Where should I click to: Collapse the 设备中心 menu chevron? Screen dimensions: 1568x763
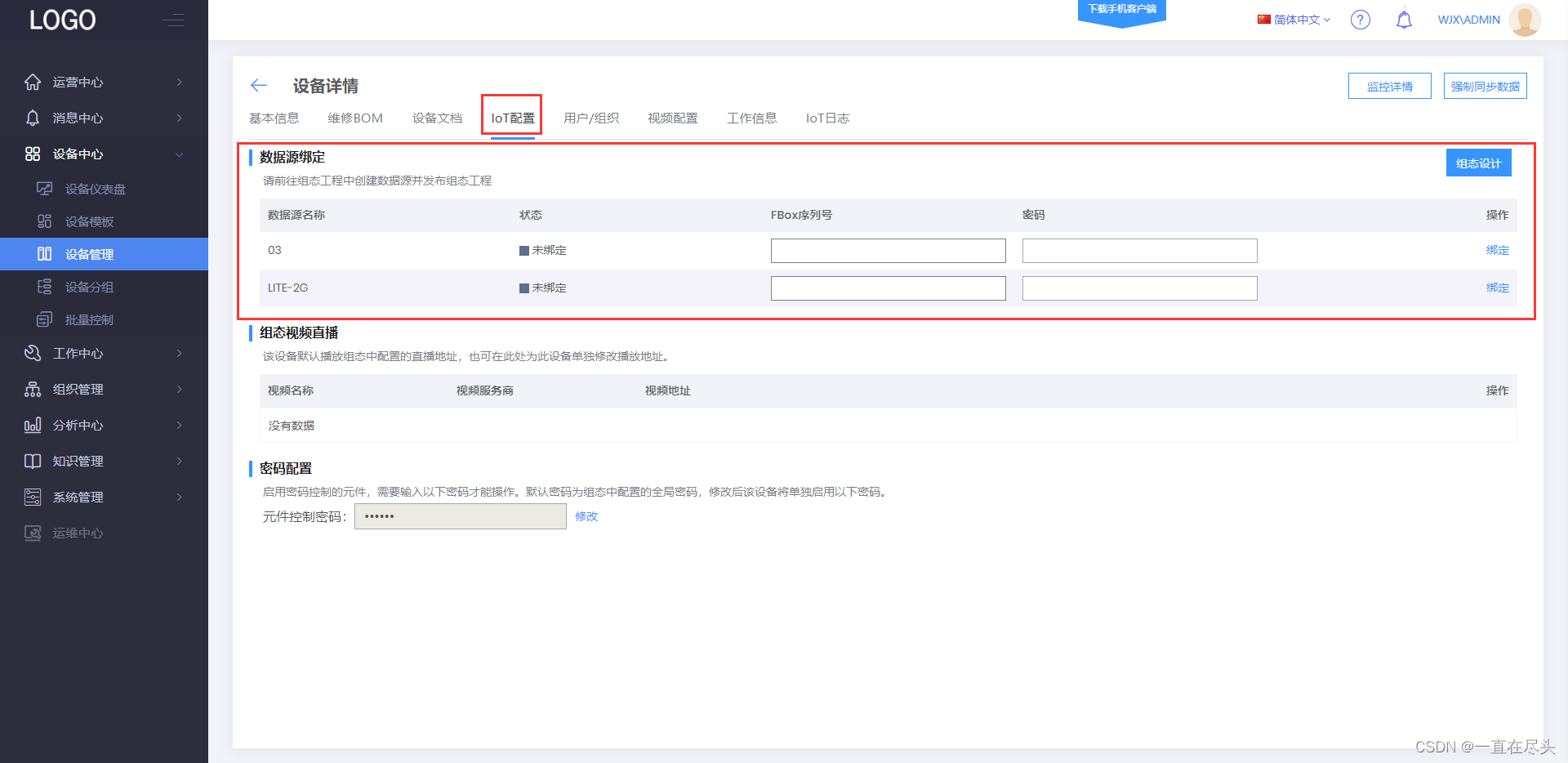point(179,154)
